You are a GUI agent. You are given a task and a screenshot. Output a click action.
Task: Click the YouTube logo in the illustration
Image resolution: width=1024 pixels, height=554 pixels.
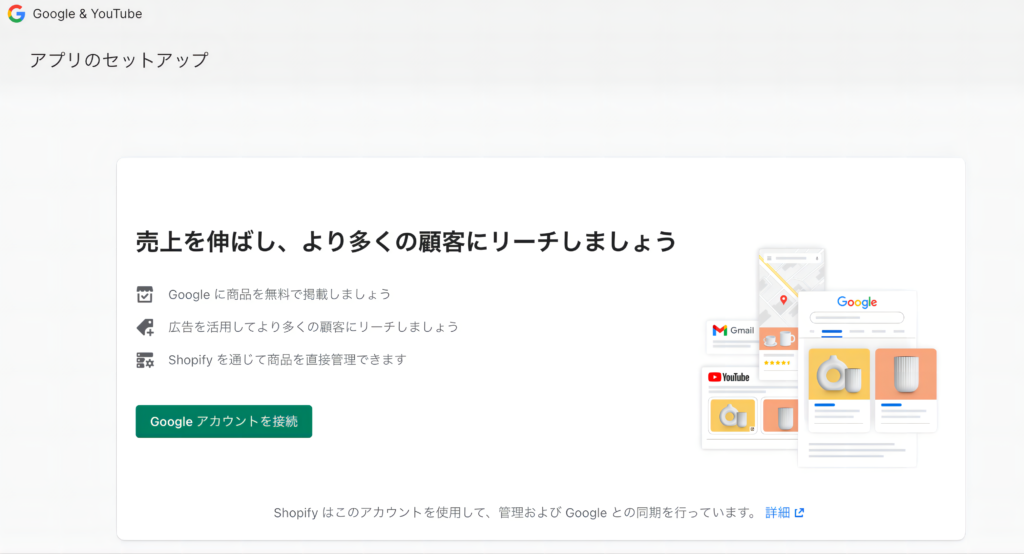pyautogui.click(x=729, y=377)
